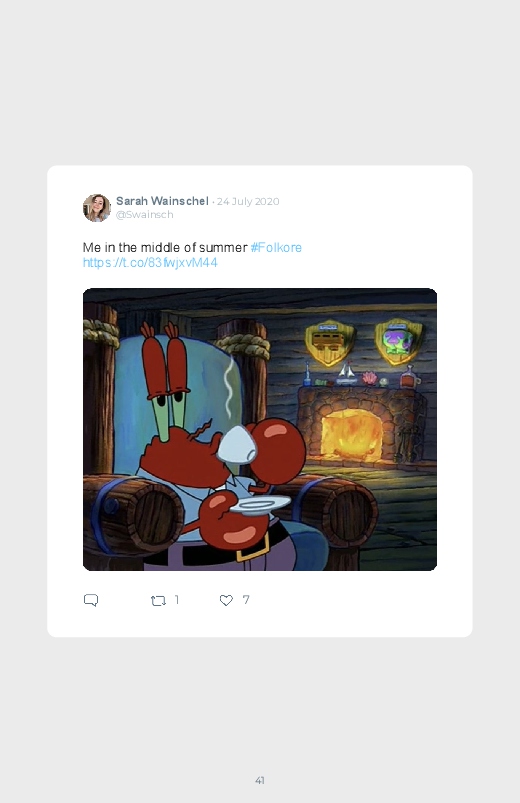
Task: Click the glowing fireplace in the image
Action: (351, 433)
